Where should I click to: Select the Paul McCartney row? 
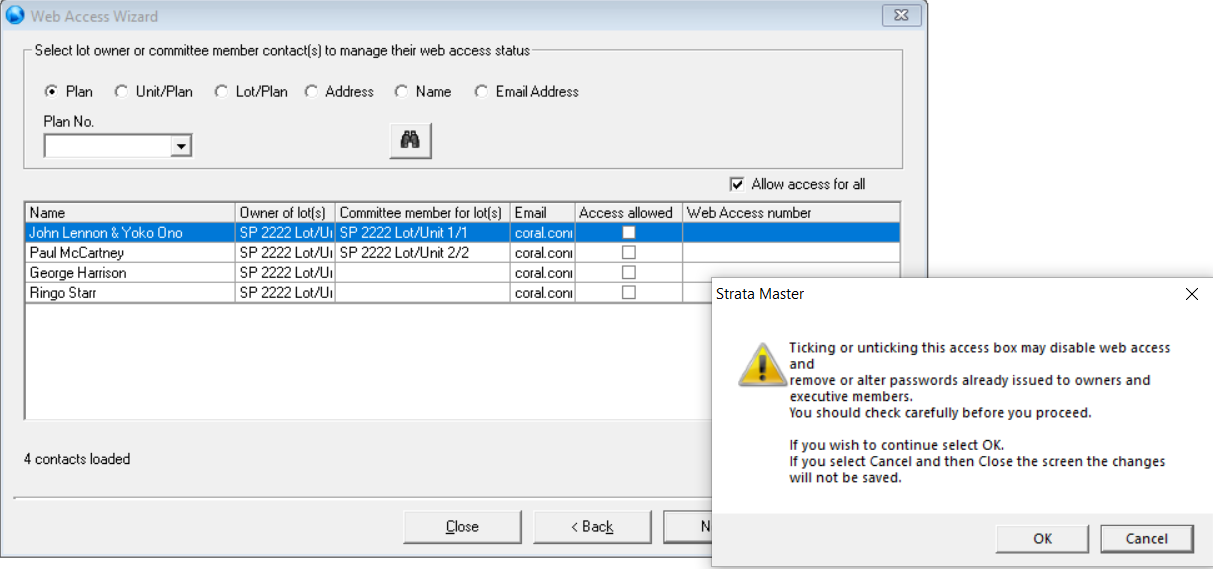click(463, 252)
